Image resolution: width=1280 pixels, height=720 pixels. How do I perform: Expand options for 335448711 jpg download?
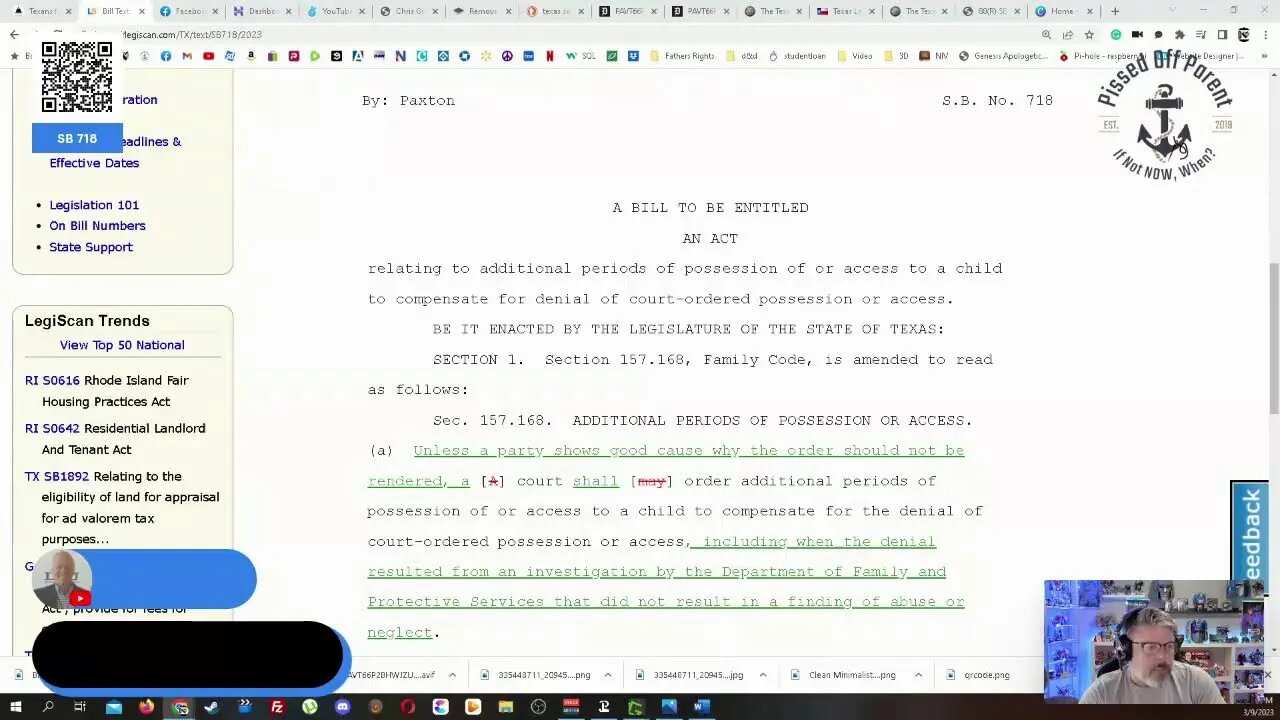coord(763,675)
